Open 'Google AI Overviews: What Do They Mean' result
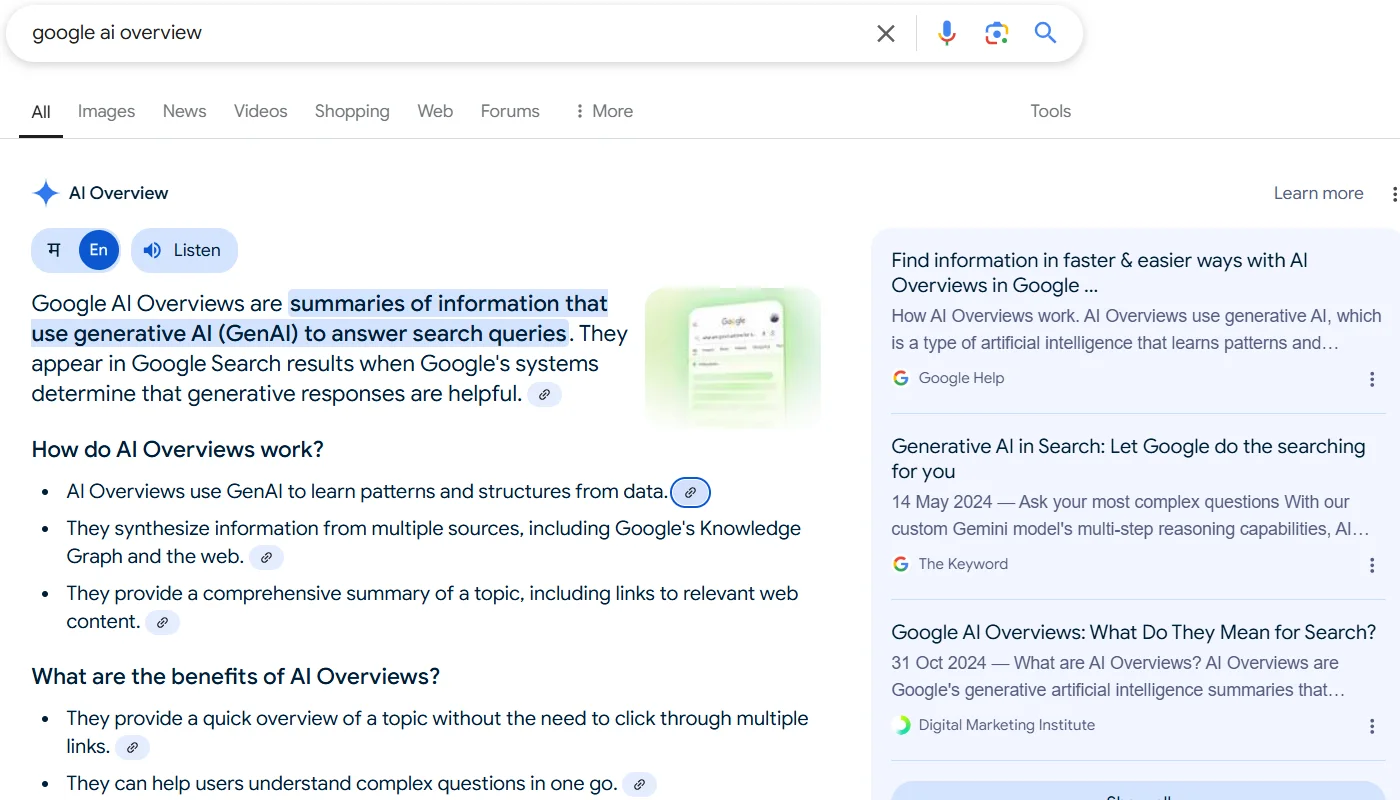The height and width of the screenshot is (800, 1400). (1134, 632)
